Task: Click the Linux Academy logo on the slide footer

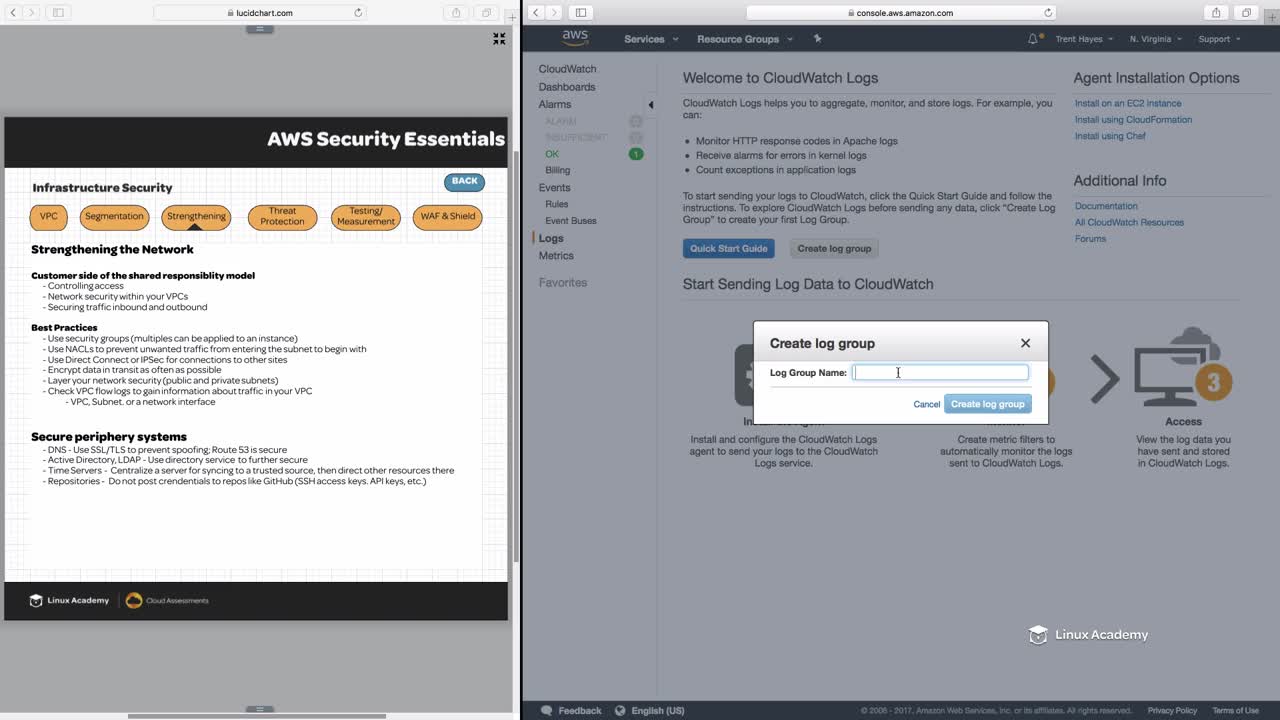Action: 69,600
